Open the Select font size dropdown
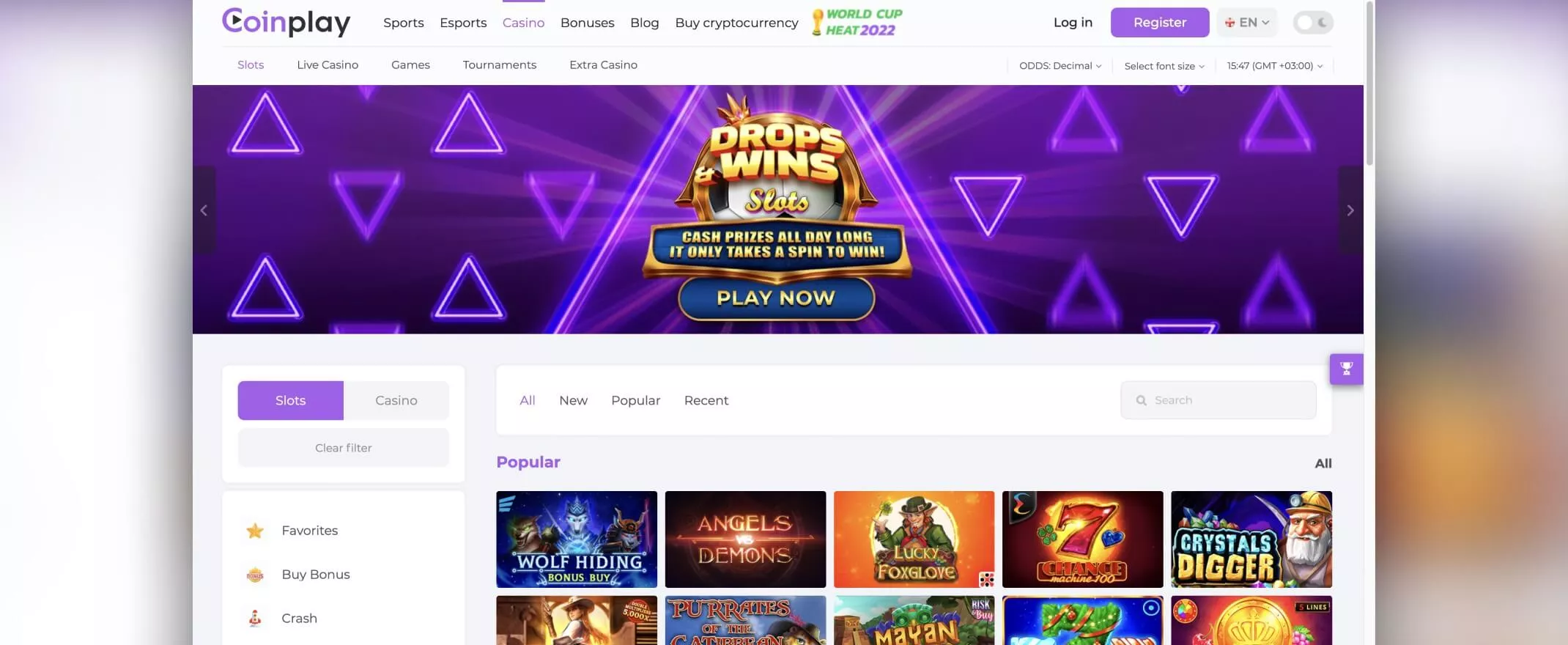The image size is (1568, 645). 1164,66
